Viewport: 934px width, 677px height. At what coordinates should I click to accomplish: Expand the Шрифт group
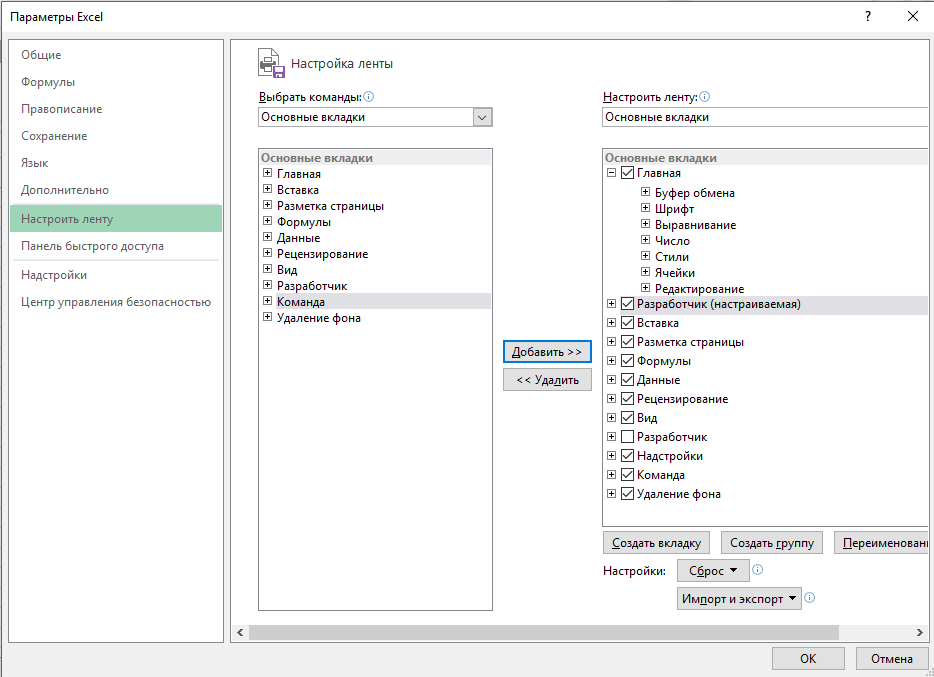(645, 209)
